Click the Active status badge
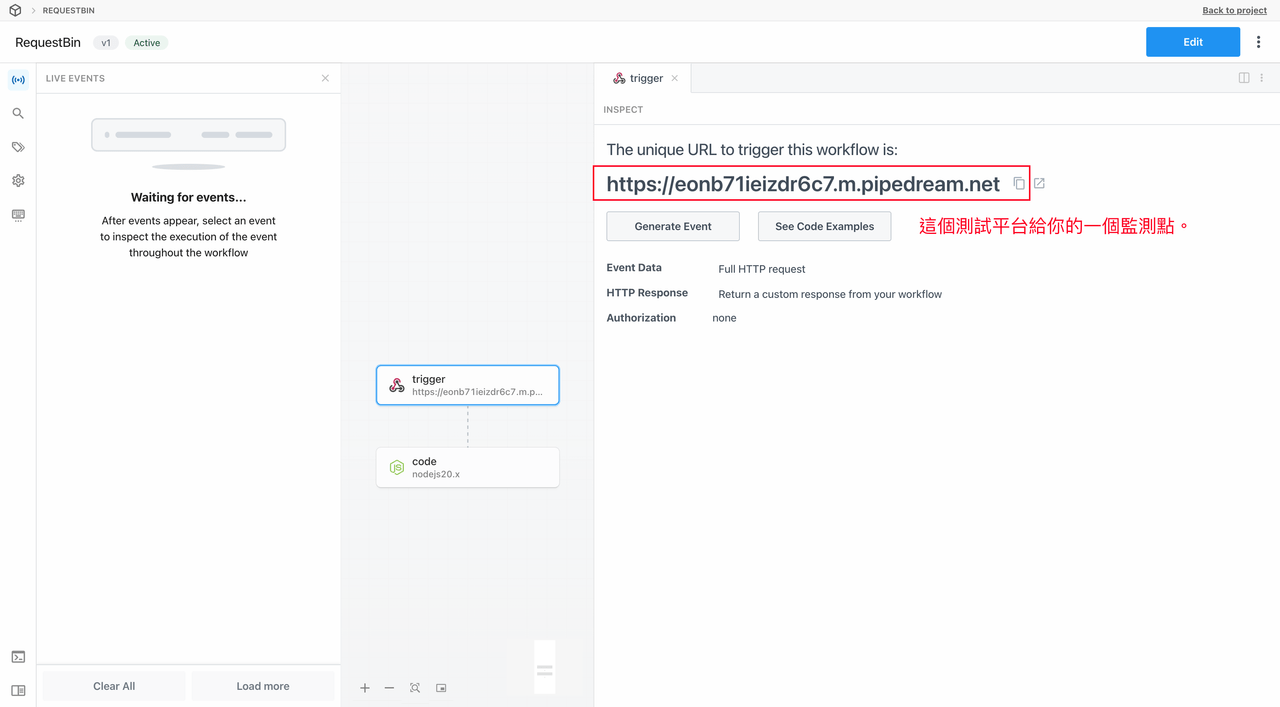Screen dimensions: 1280x707 pyautogui.click(x=147, y=43)
